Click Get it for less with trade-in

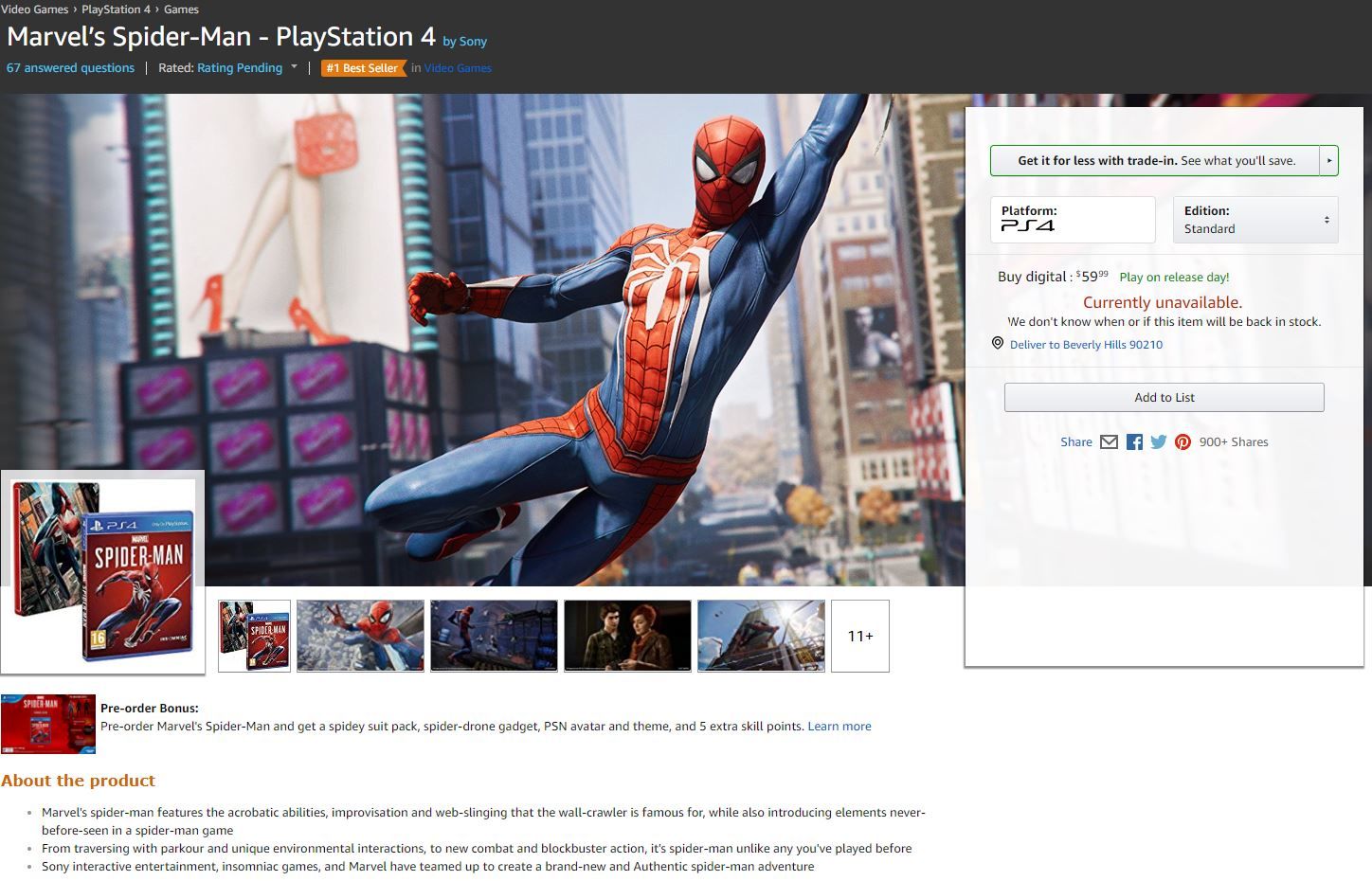pyautogui.click(x=1155, y=161)
